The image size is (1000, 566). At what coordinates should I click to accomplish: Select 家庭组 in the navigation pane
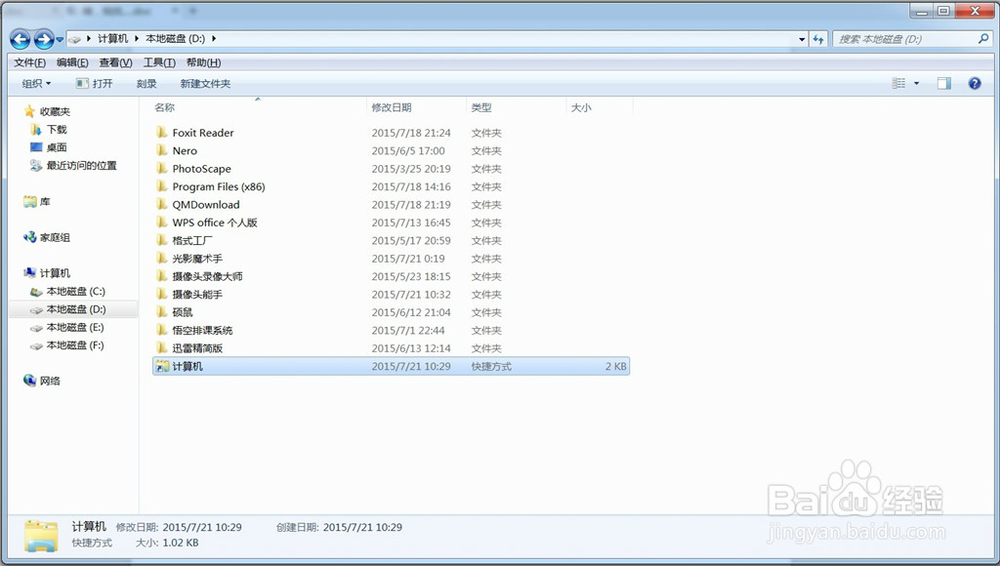55,237
